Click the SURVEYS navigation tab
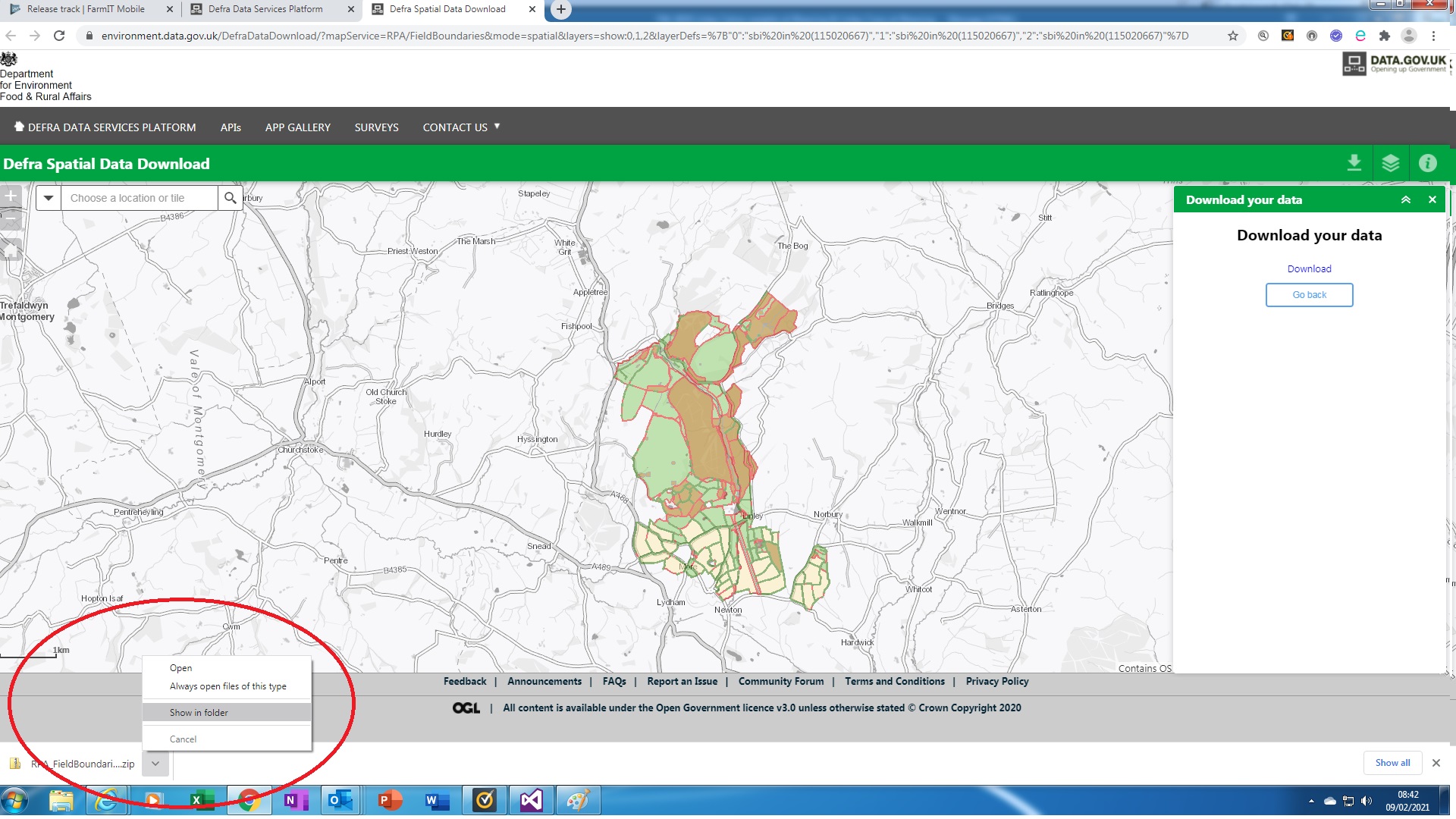The width and height of the screenshot is (1456, 819). (x=377, y=127)
